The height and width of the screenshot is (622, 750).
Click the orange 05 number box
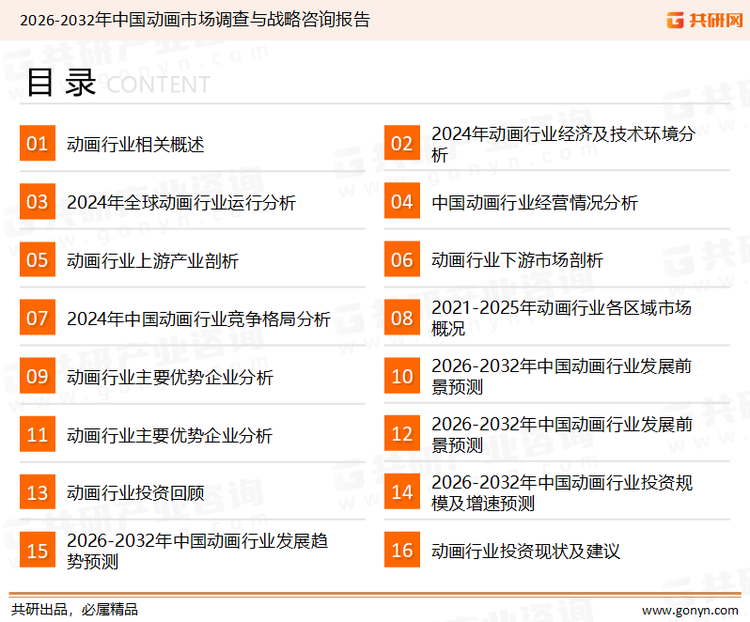37,259
